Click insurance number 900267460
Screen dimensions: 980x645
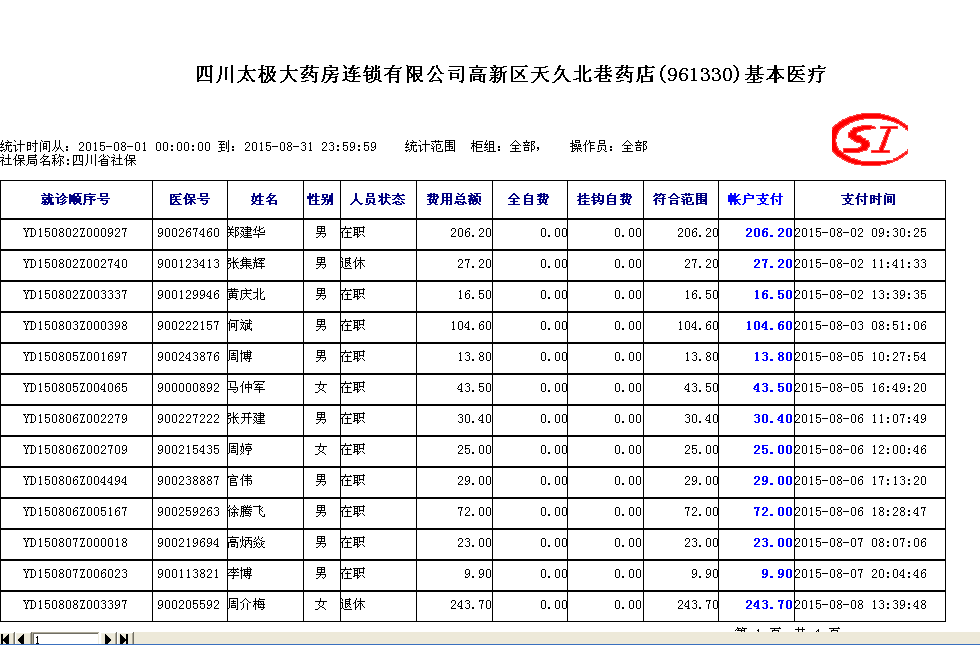click(189, 233)
